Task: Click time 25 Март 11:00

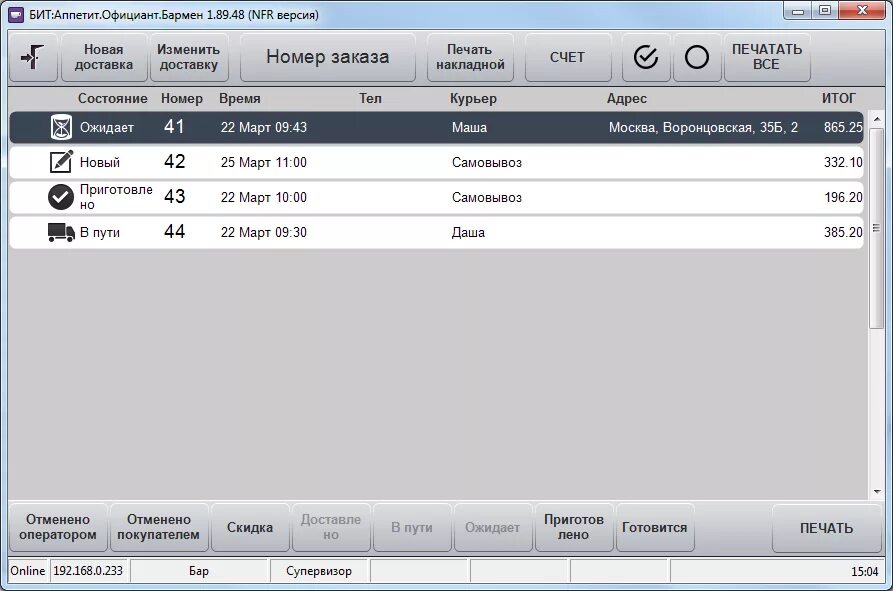Action: [x=264, y=162]
